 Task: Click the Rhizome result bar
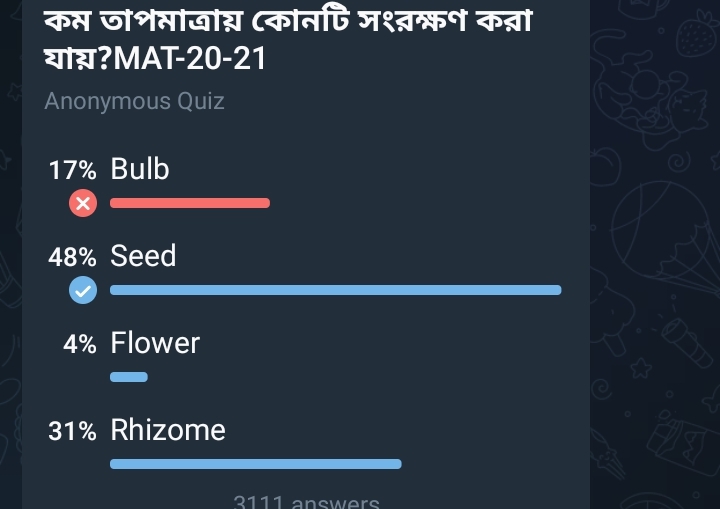click(x=255, y=464)
